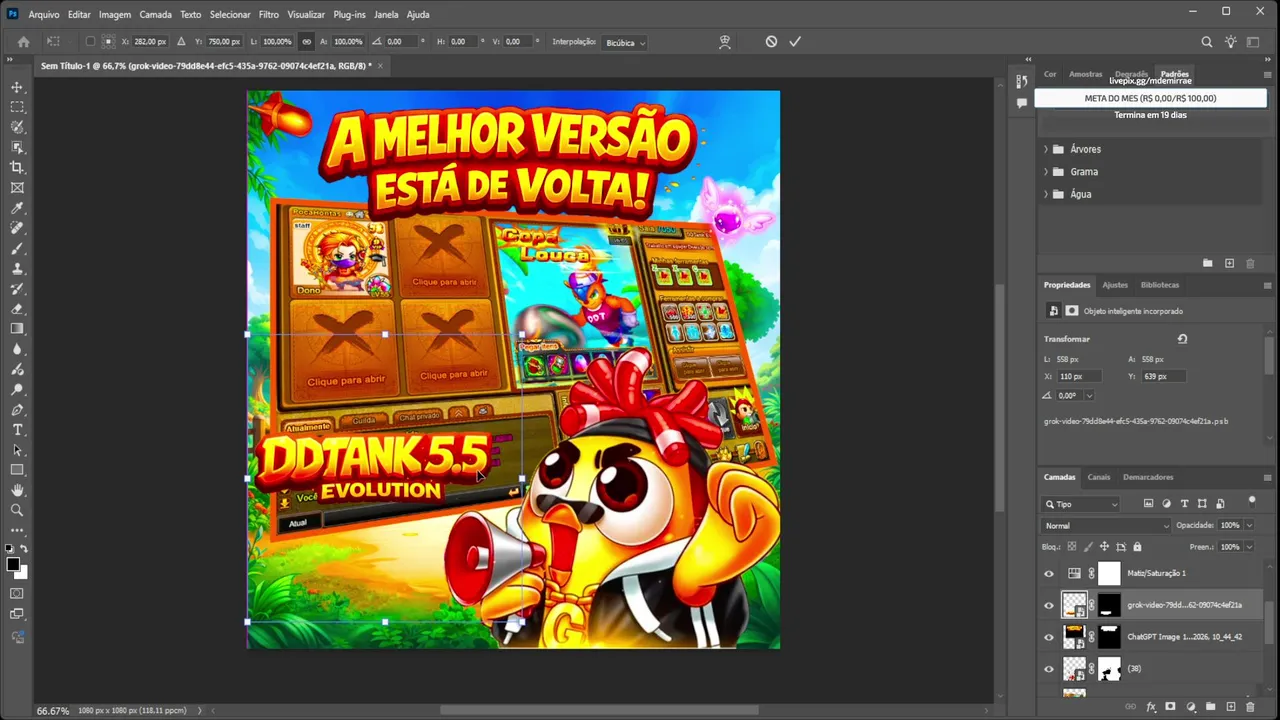
Task: Switch to the Demarcadores tab
Action: pyautogui.click(x=1148, y=477)
